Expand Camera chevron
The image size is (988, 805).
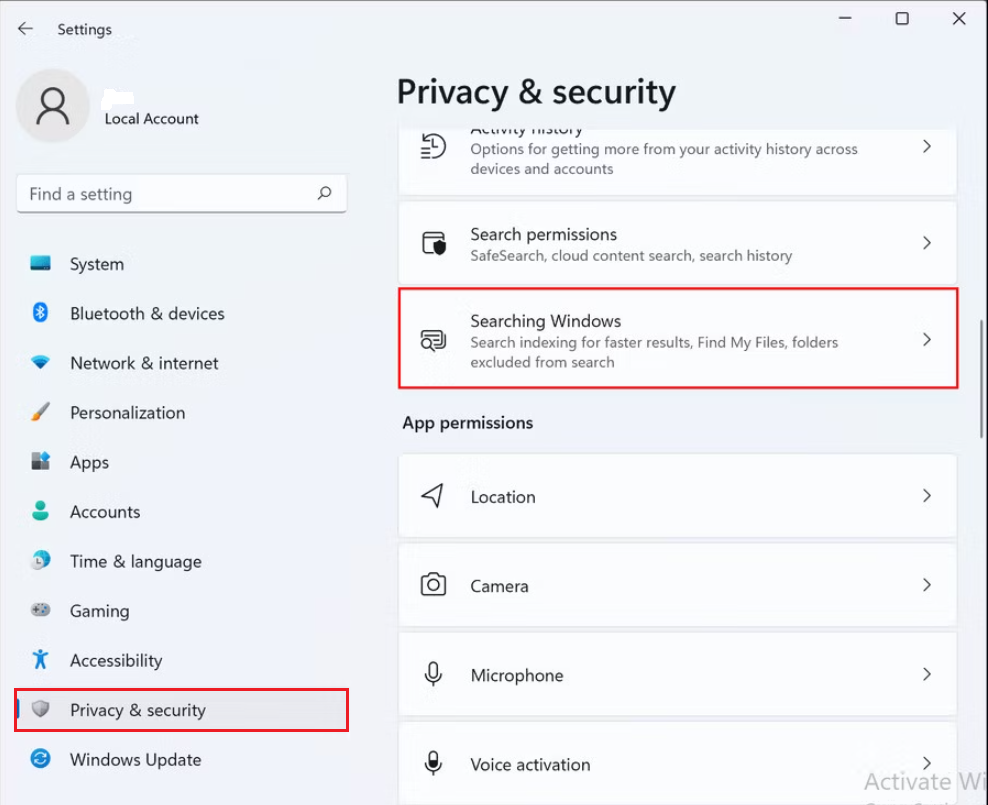click(x=926, y=585)
